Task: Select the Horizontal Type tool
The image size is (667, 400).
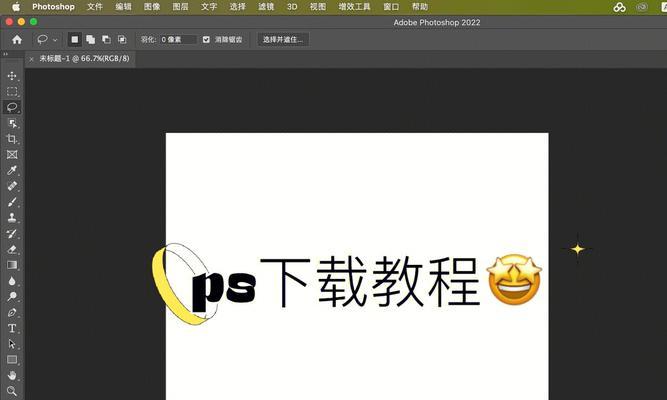Action: click(12, 328)
